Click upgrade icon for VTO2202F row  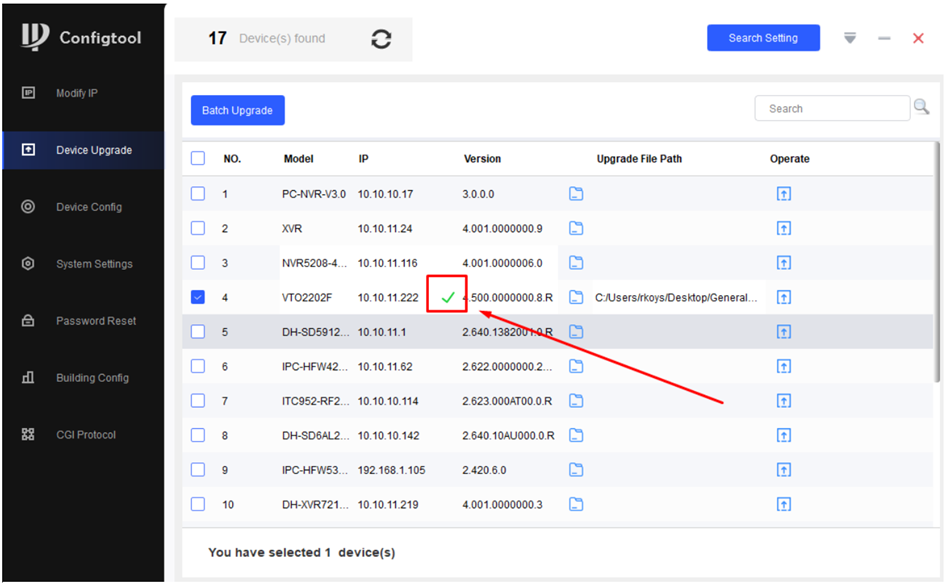point(784,297)
